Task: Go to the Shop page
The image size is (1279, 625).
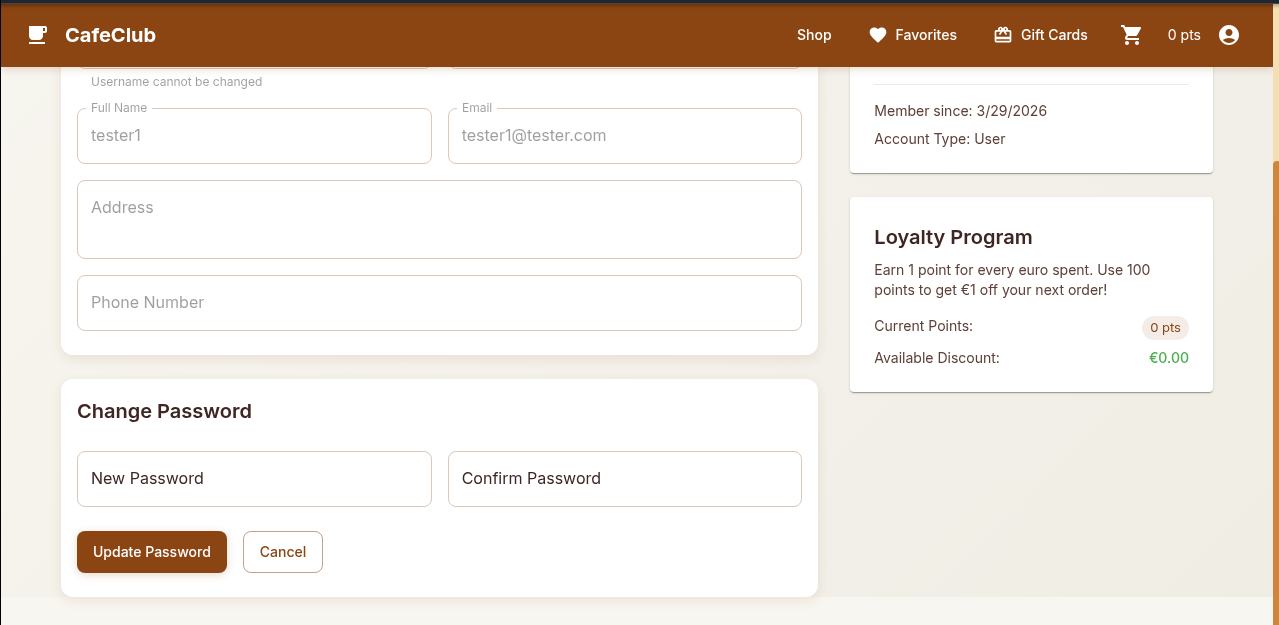Action: pyautogui.click(x=813, y=35)
